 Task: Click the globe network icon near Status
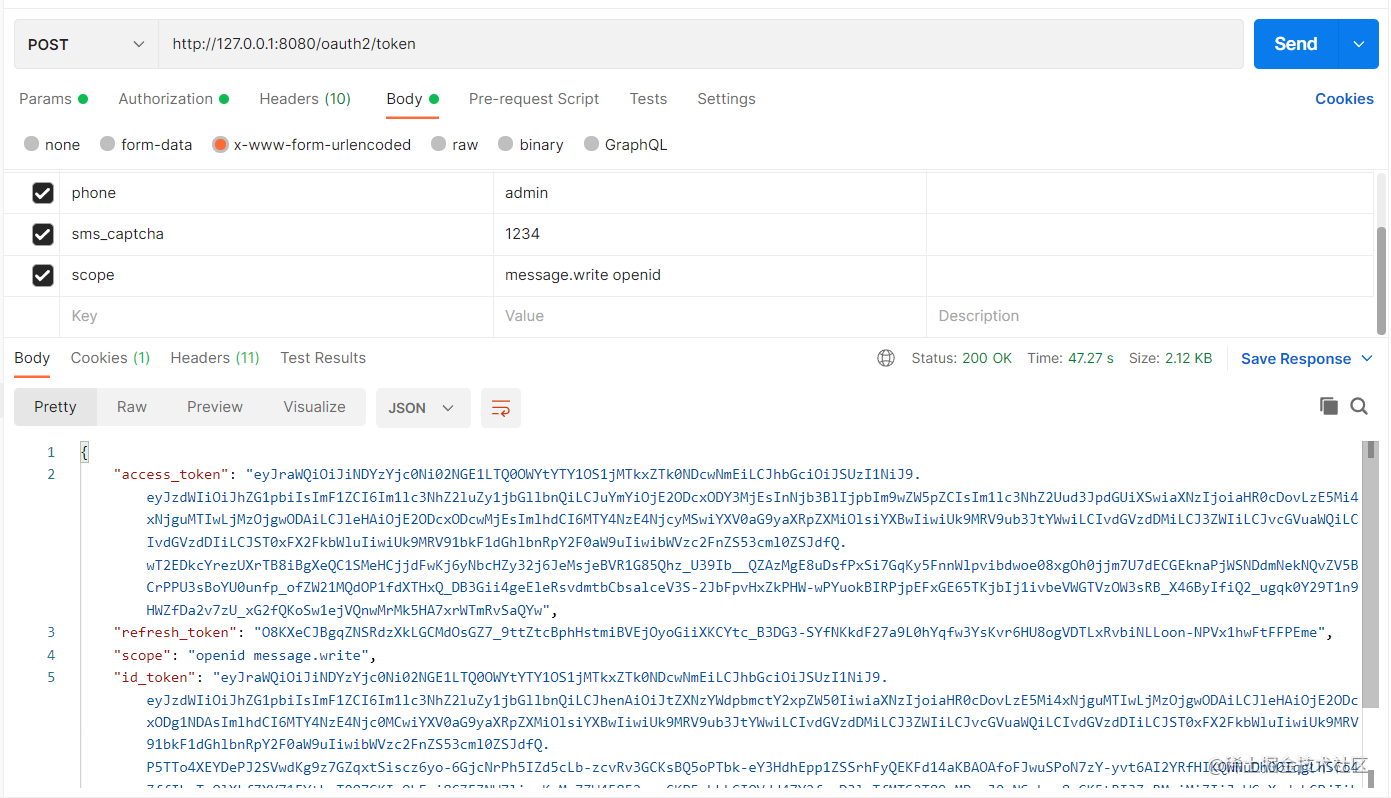click(x=885, y=357)
